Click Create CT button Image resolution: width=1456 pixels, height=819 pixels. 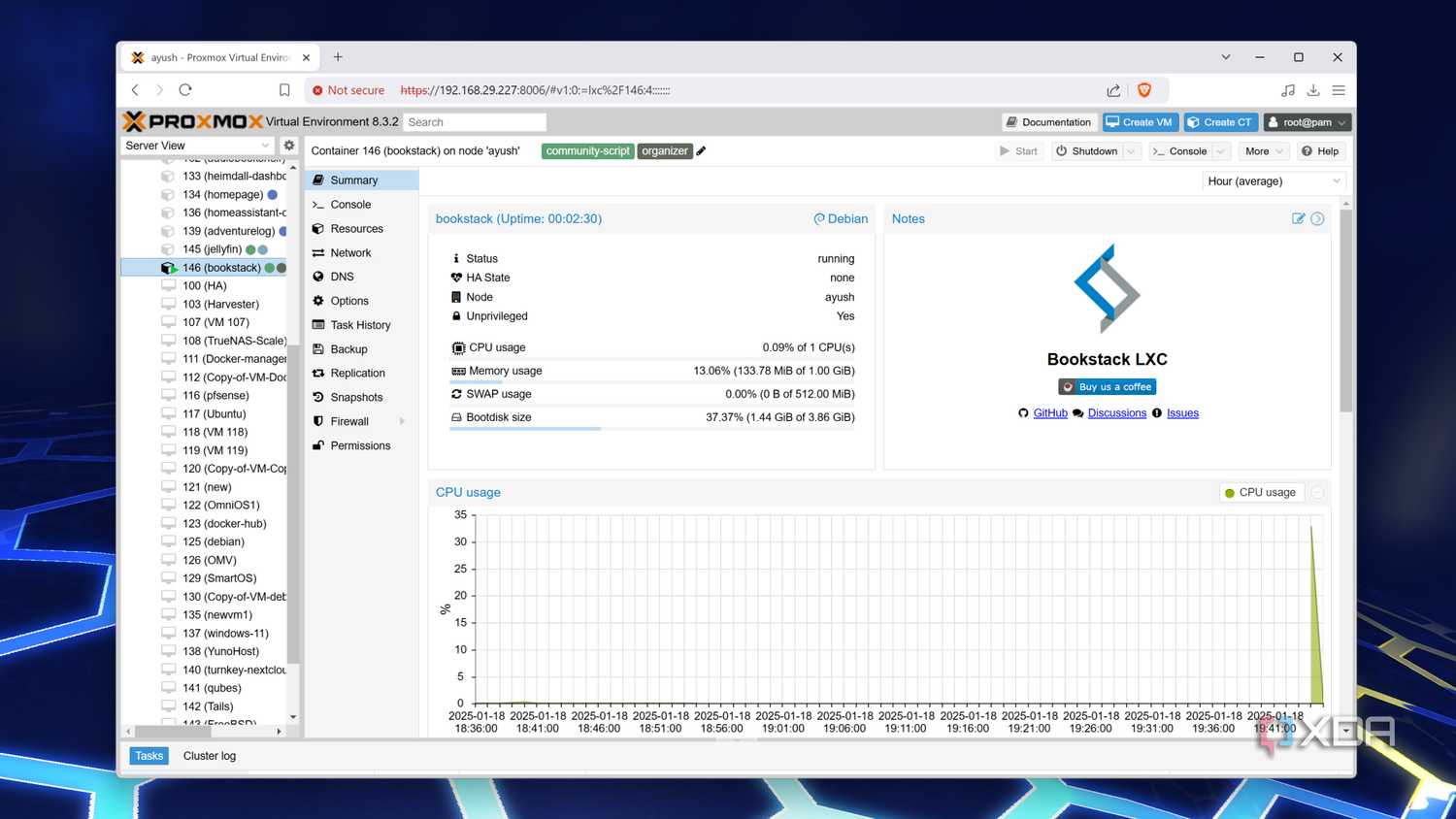click(x=1220, y=122)
